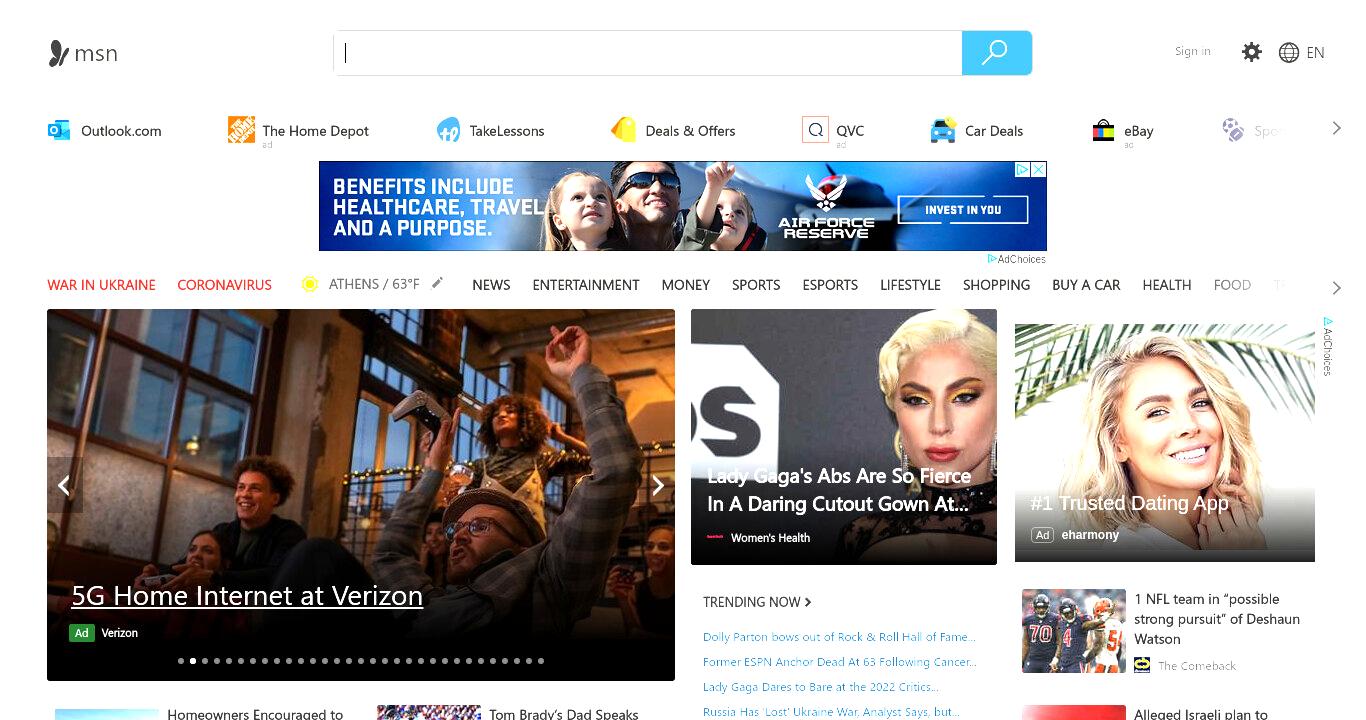Click the sun weather icon
Image resolution: width=1366 pixels, height=720 pixels.
point(310,284)
